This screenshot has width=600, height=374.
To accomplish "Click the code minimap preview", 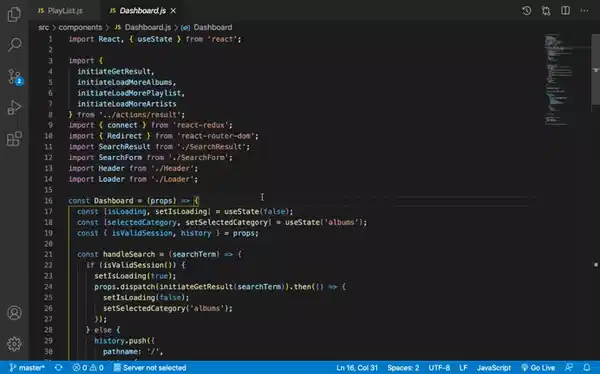I will coord(558,80).
